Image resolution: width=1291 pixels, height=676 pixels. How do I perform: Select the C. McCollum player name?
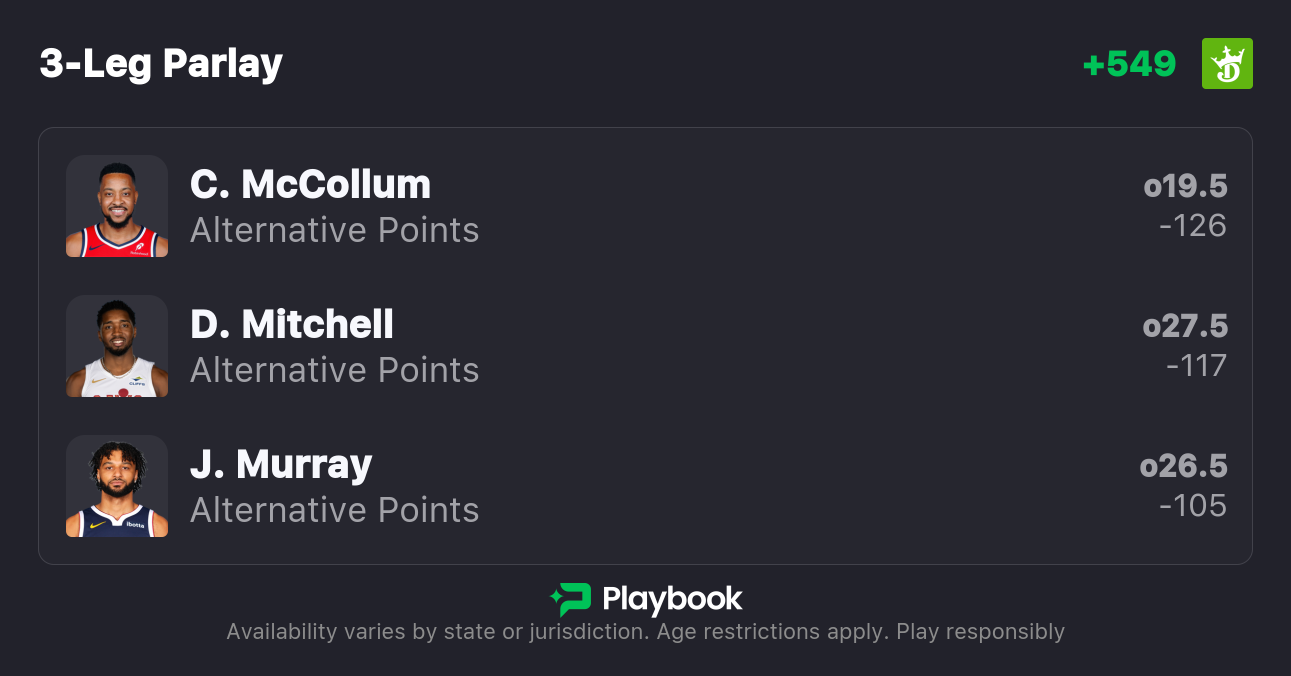point(310,184)
